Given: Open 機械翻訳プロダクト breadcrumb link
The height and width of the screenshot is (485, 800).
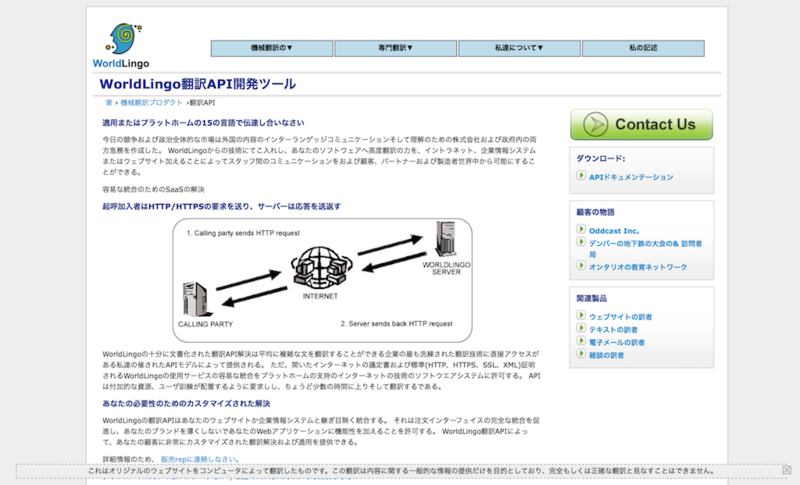Looking at the screenshot, I should pos(151,103).
